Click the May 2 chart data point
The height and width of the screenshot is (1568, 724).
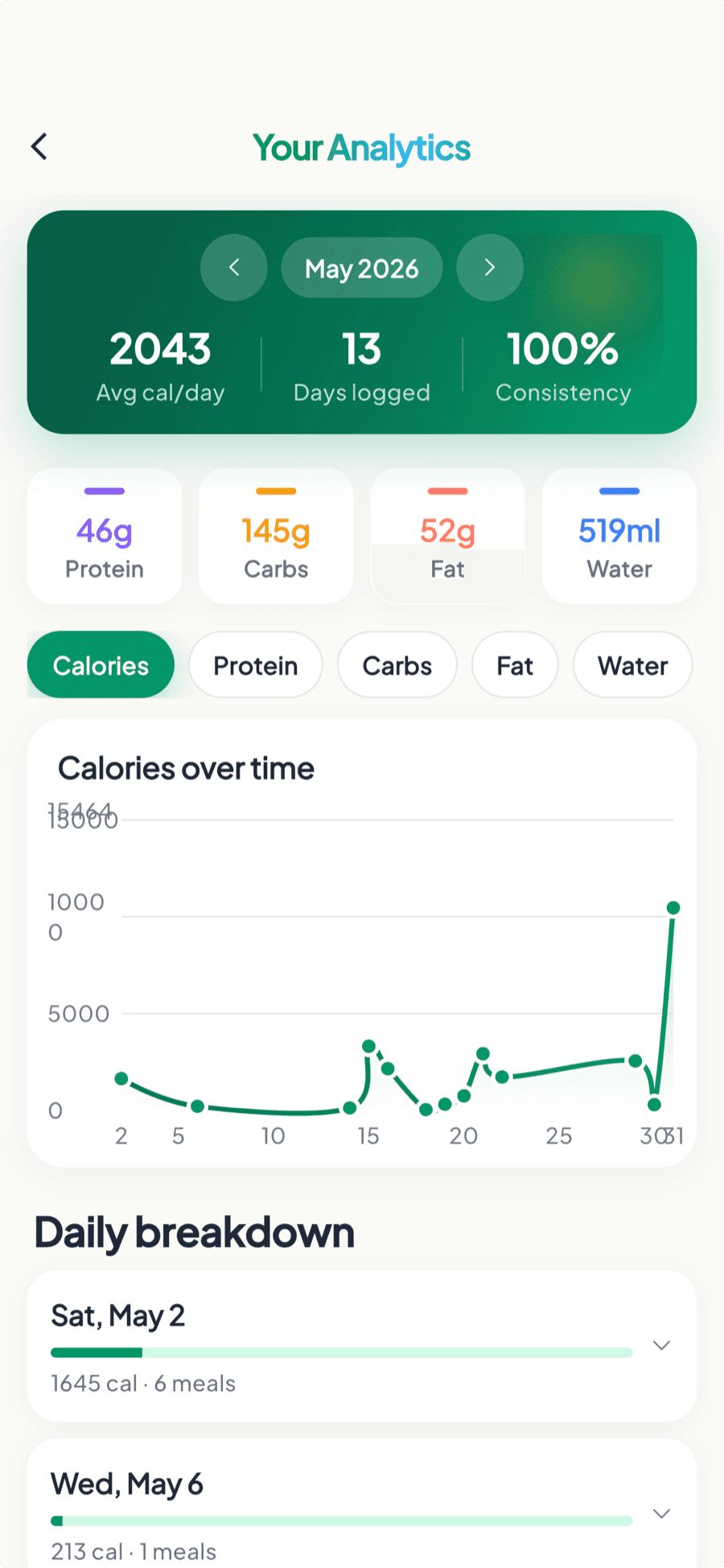(x=121, y=1078)
